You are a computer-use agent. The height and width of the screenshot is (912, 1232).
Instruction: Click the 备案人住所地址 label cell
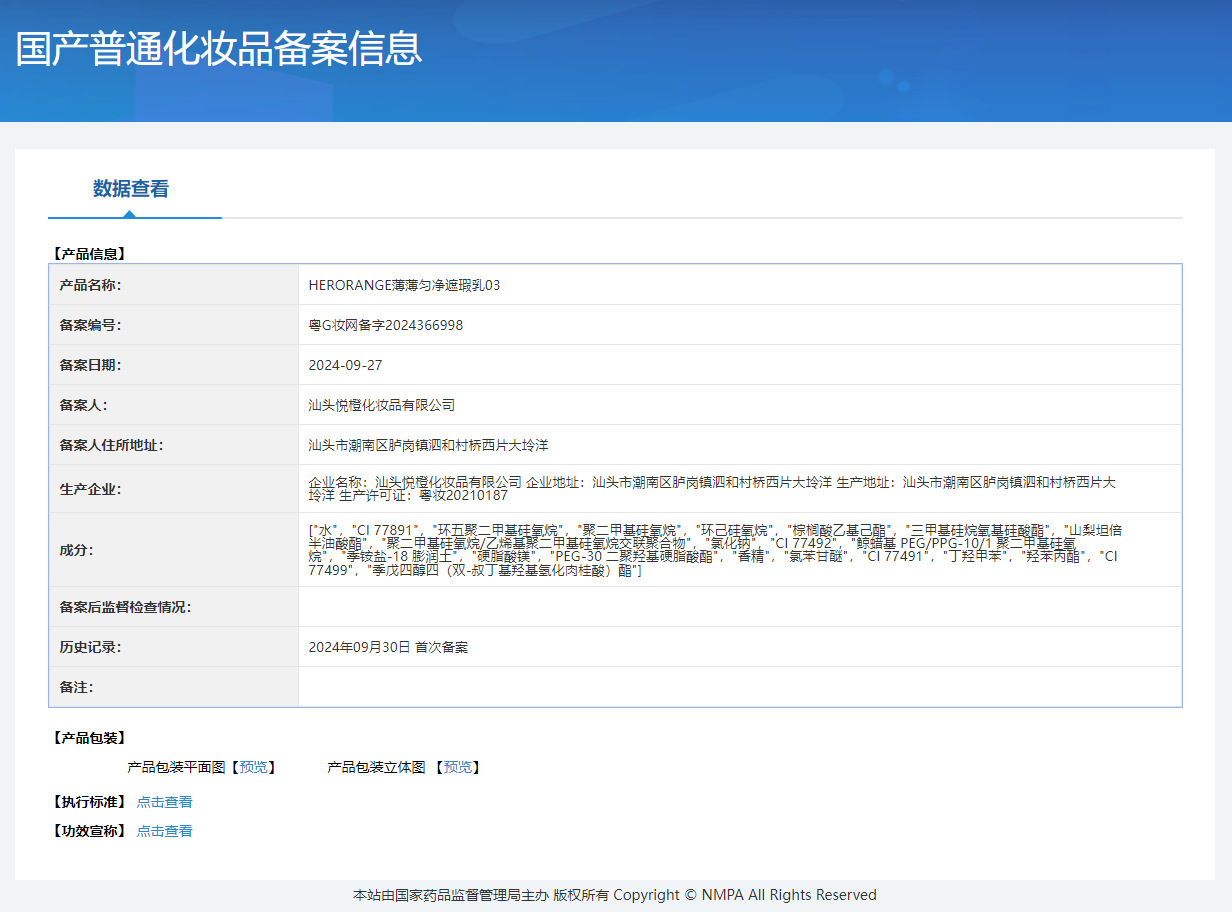click(x=174, y=445)
